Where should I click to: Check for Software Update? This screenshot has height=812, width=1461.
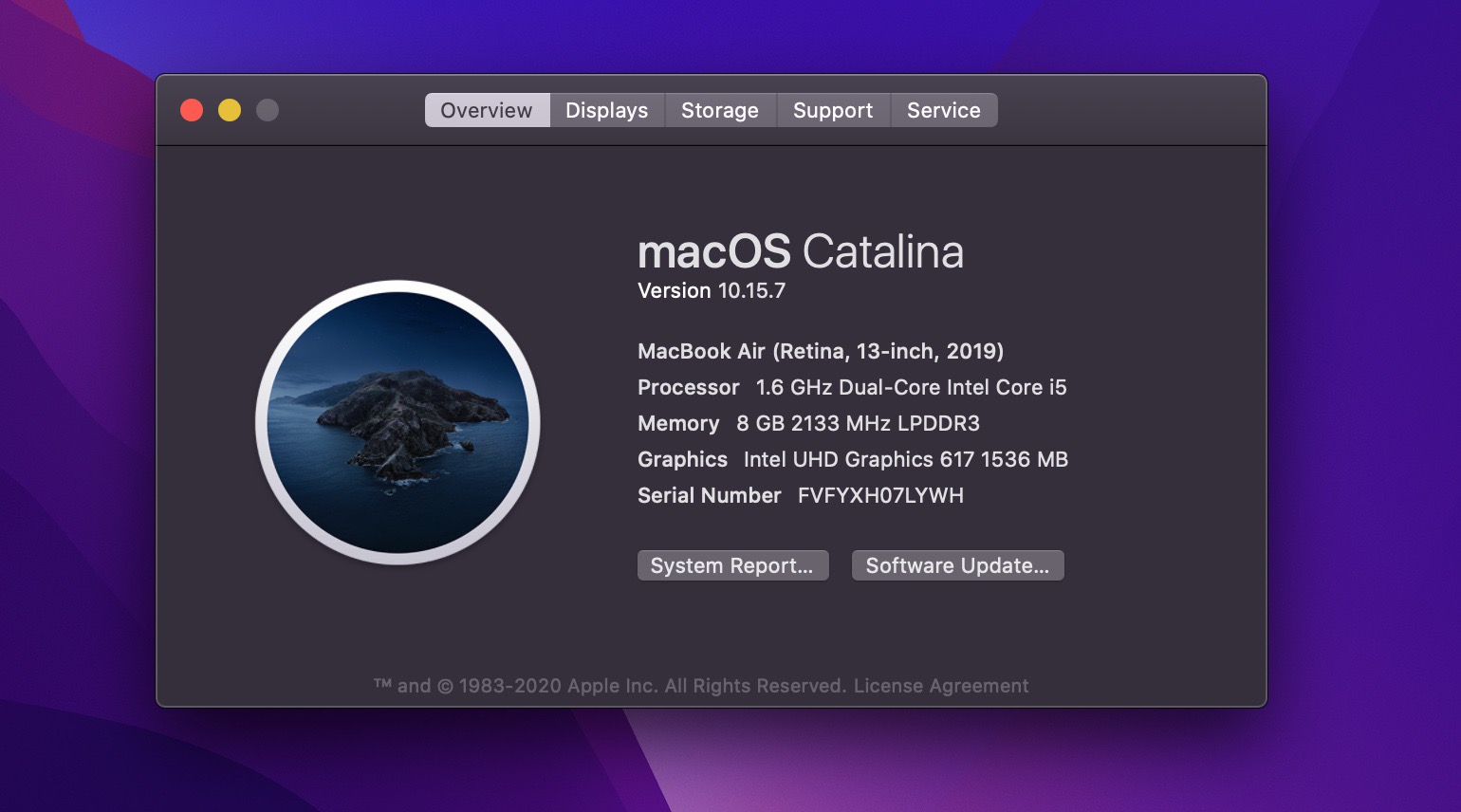point(957,565)
